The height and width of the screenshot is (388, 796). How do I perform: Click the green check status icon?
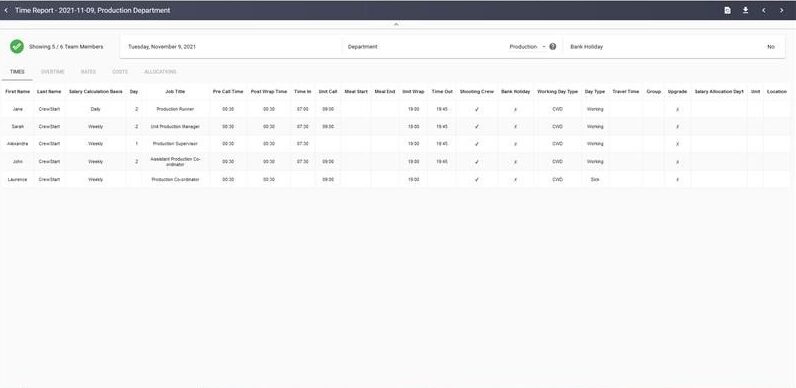pyautogui.click(x=17, y=46)
